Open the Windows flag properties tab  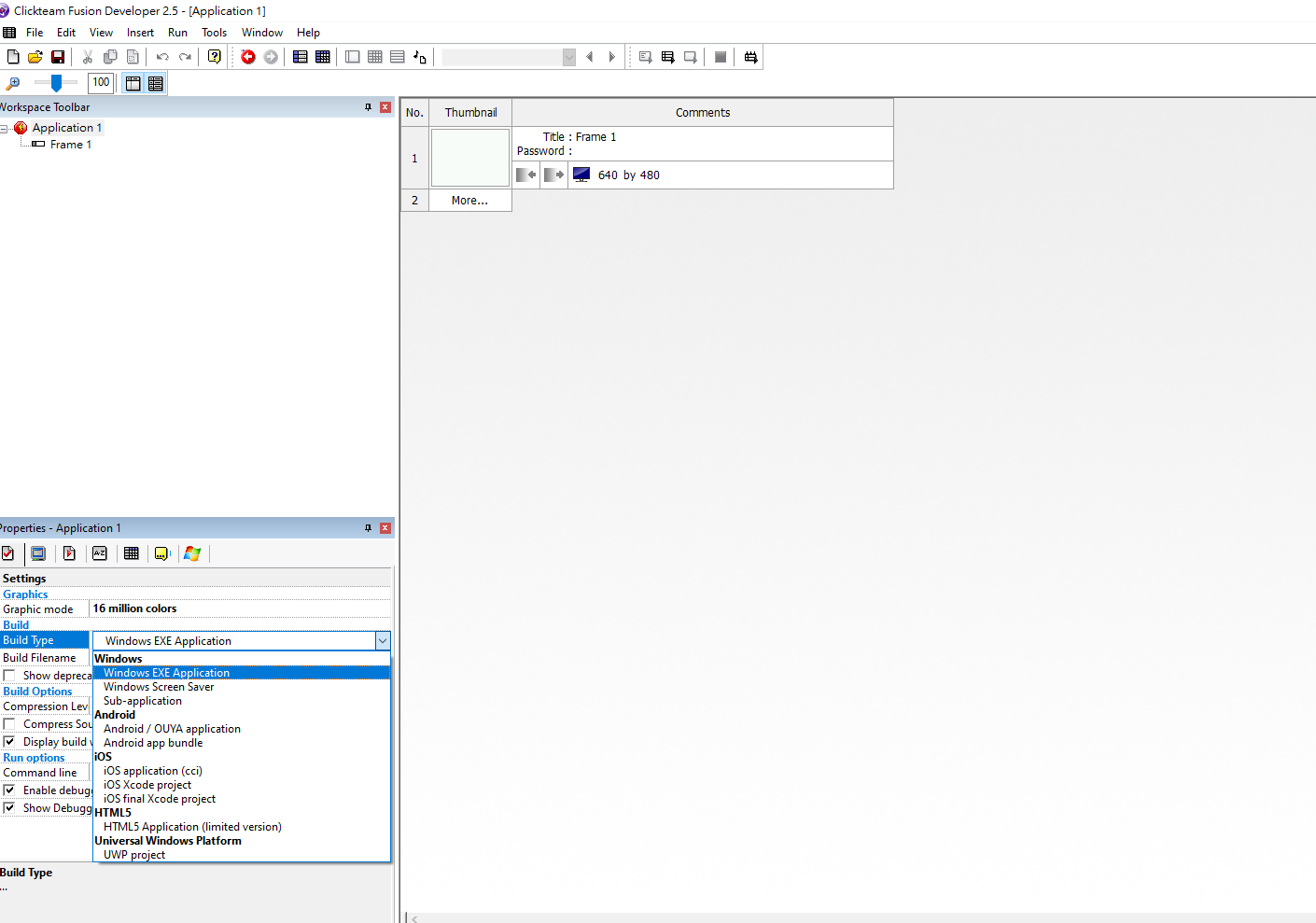click(x=192, y=553)
